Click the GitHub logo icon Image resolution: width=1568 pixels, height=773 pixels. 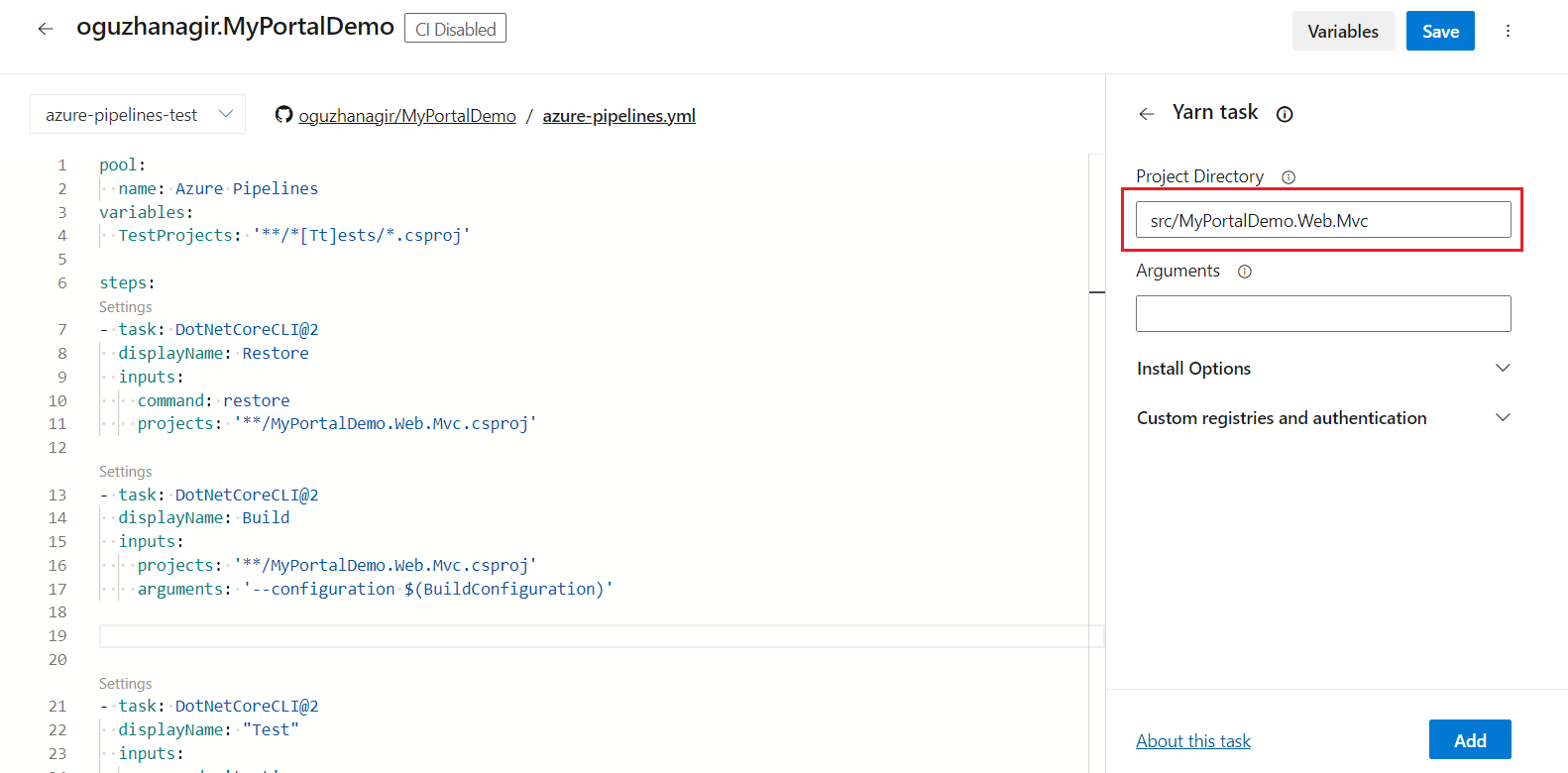click(x=283, y=115)
